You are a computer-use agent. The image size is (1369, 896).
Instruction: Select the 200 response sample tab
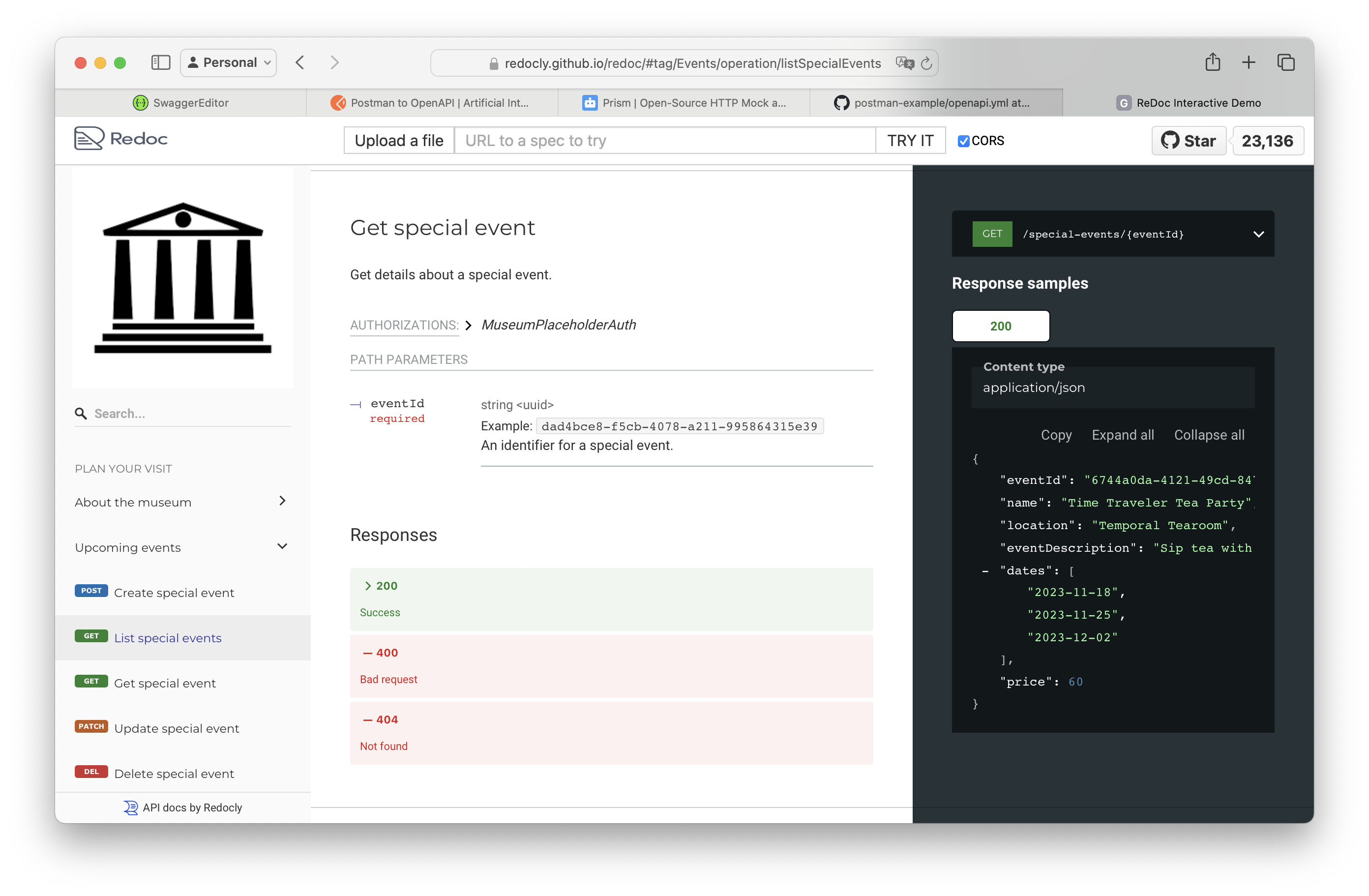tap(1001, 326)
